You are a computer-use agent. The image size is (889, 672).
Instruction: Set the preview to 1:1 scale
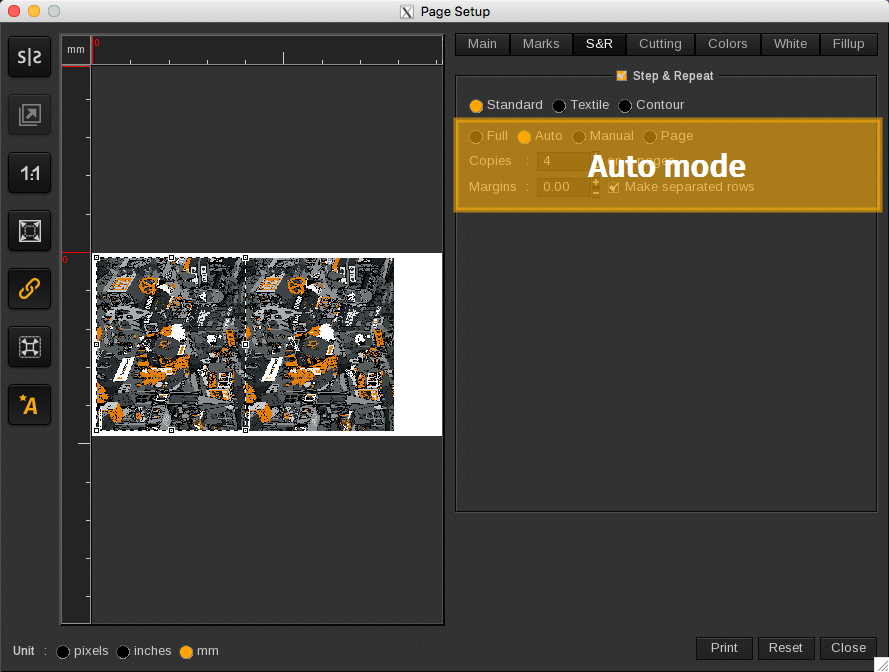point(29,173)
